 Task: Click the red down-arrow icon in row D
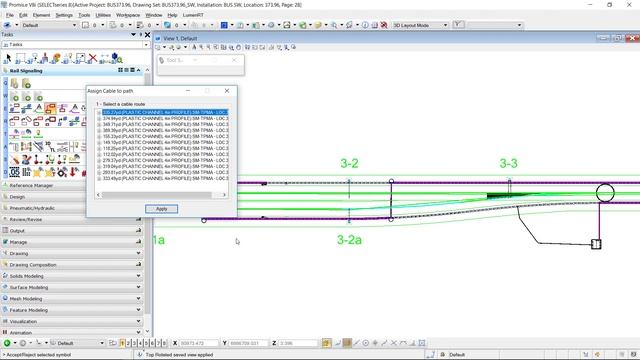(x=74, y=172)
